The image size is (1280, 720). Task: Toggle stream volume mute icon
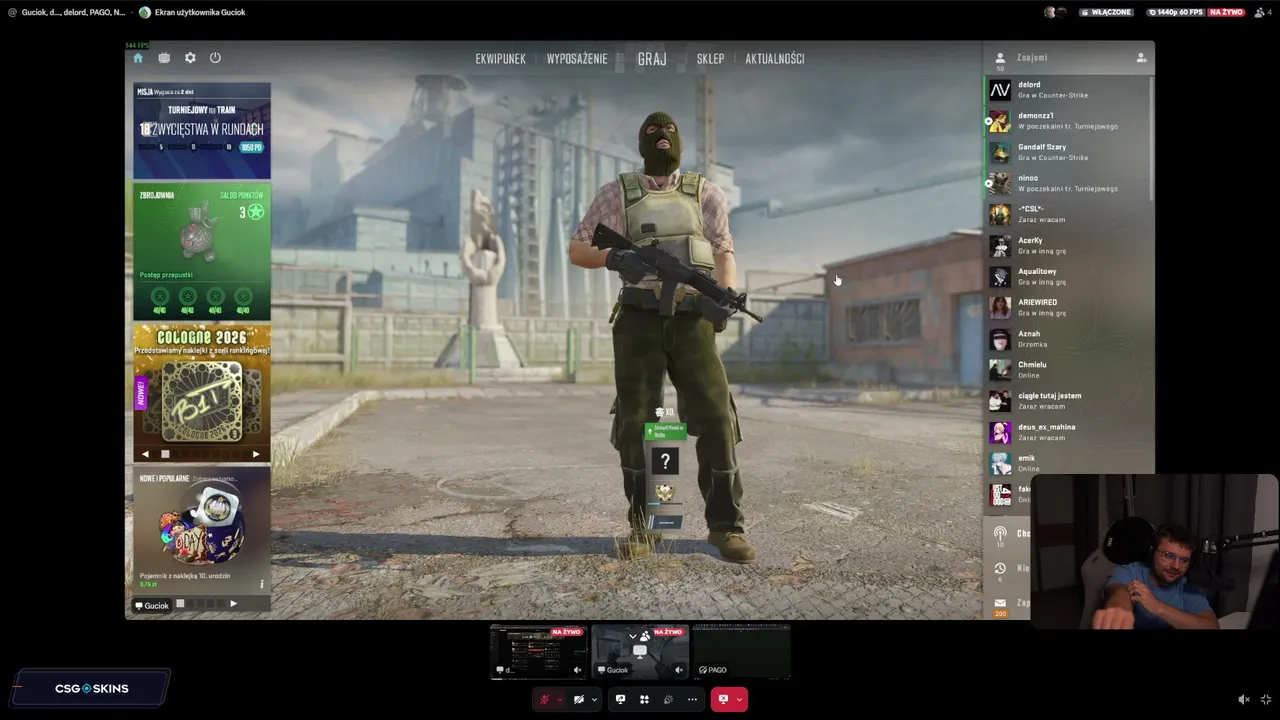point(1243,699)
